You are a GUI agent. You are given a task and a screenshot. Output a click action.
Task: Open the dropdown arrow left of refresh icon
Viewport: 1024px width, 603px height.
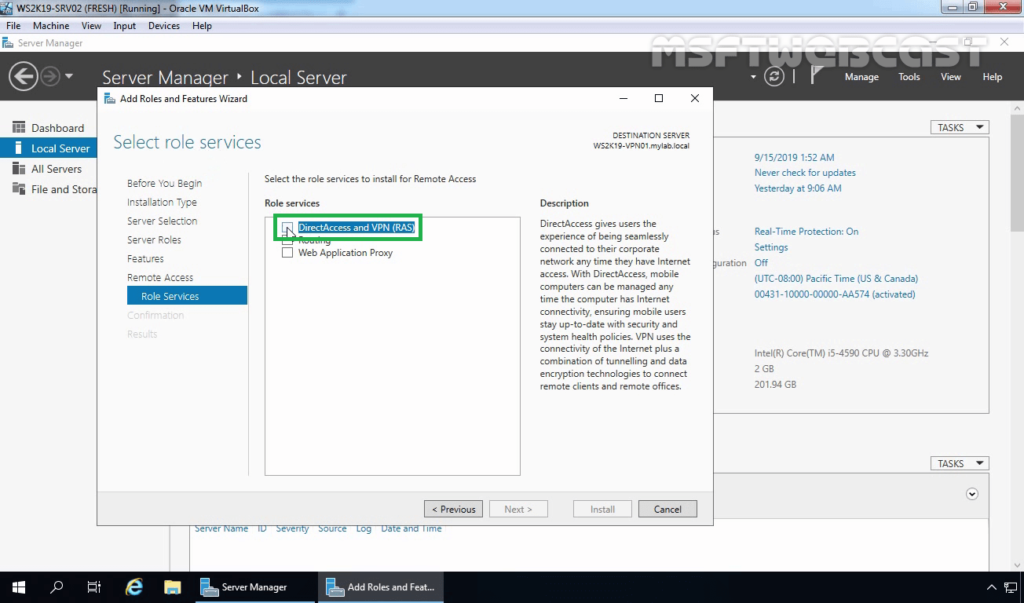coord(753,76)
